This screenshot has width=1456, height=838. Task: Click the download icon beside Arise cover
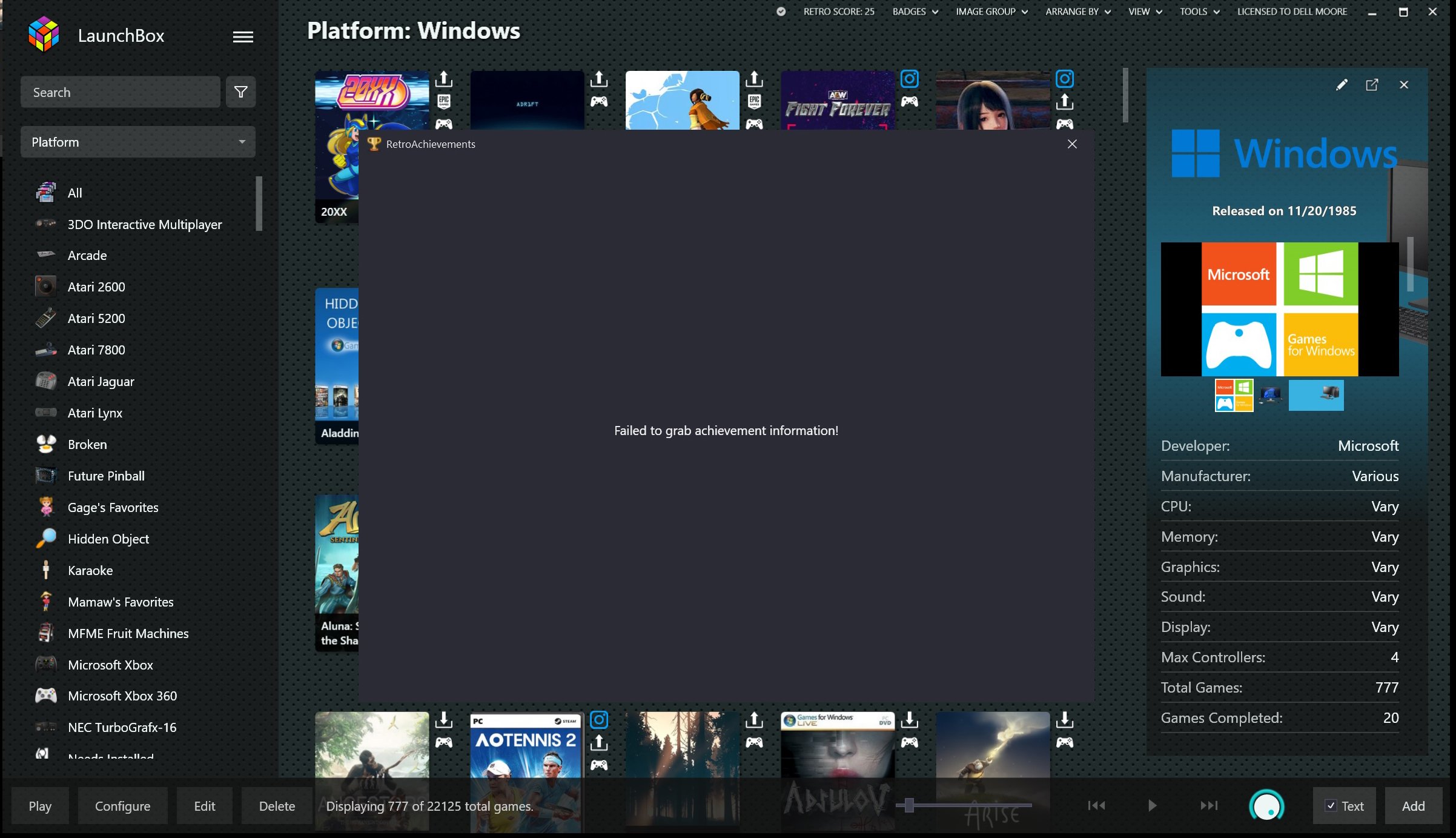coord(1065,720)
